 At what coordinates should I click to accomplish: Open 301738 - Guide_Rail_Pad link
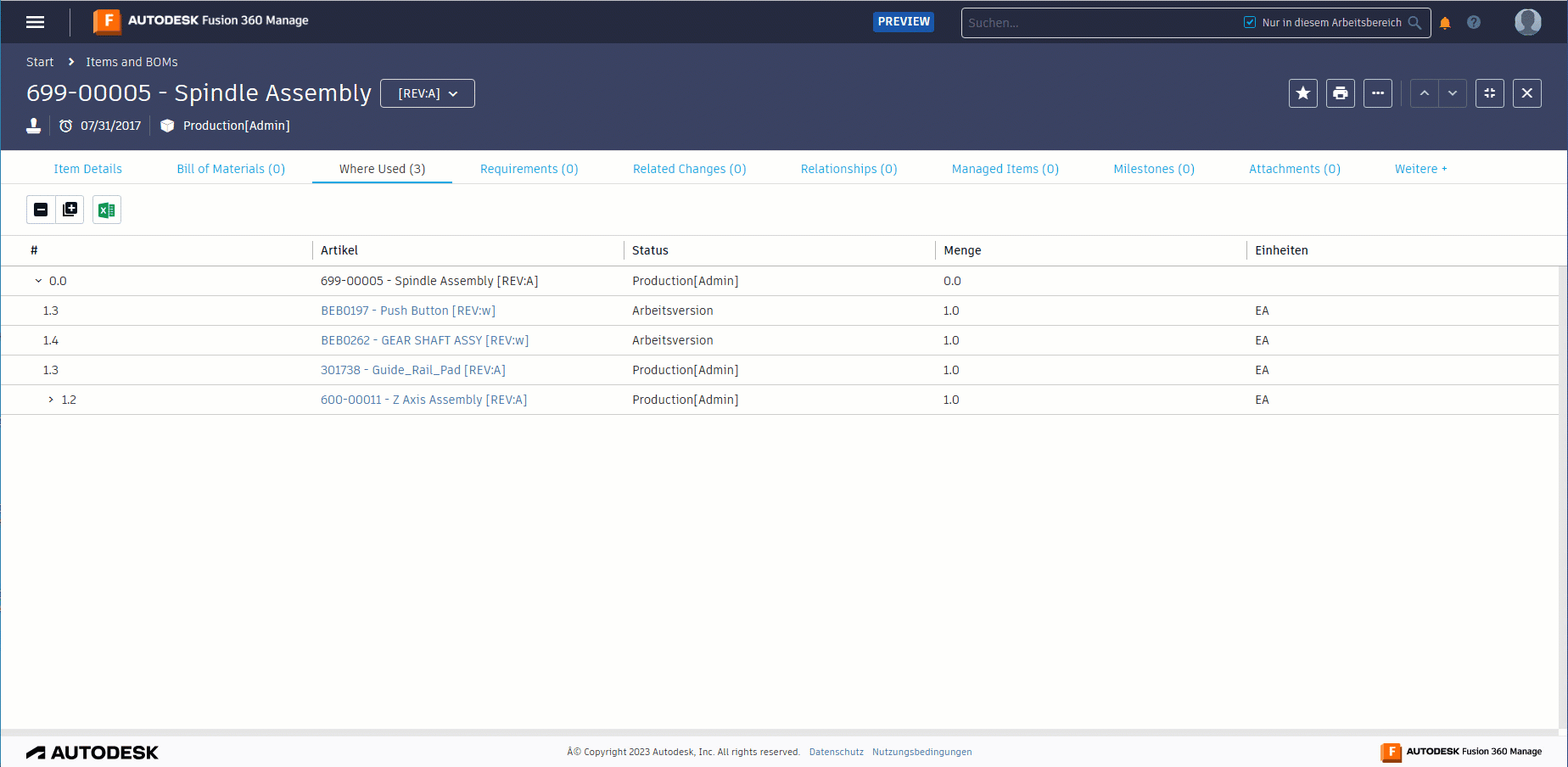coord(413,370)
